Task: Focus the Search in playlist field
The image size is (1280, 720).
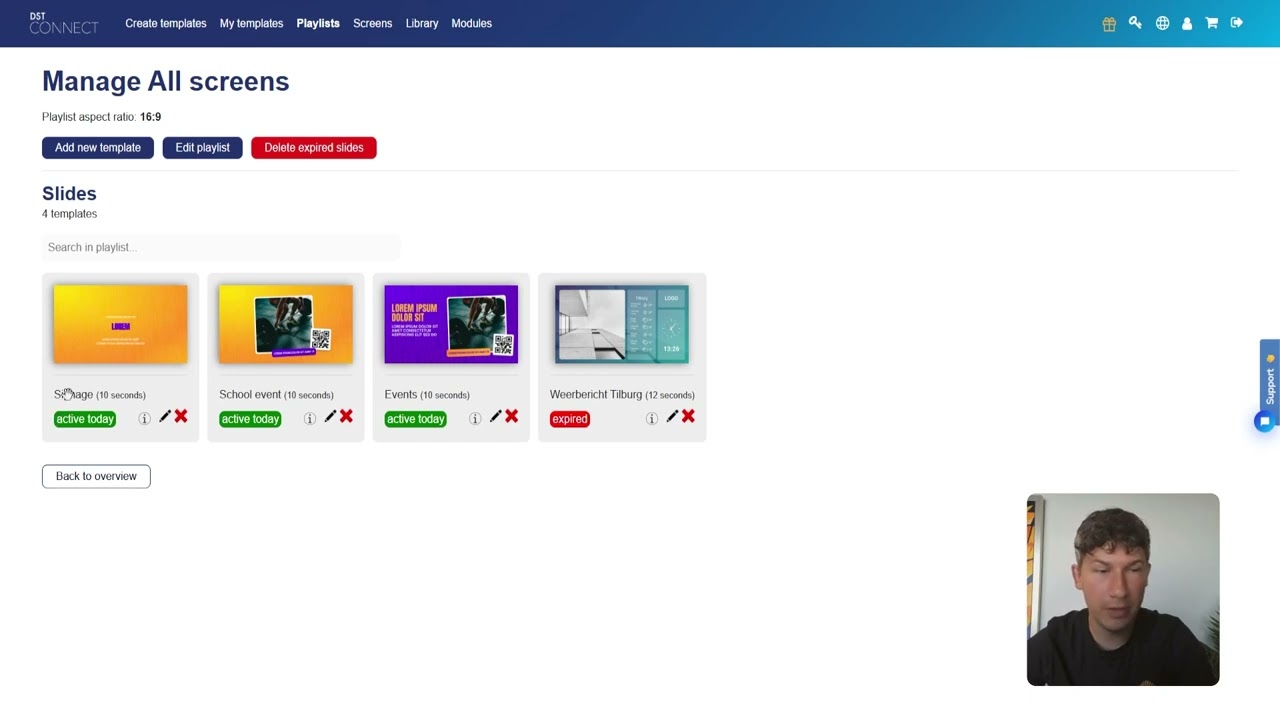Action: [220, 247]
